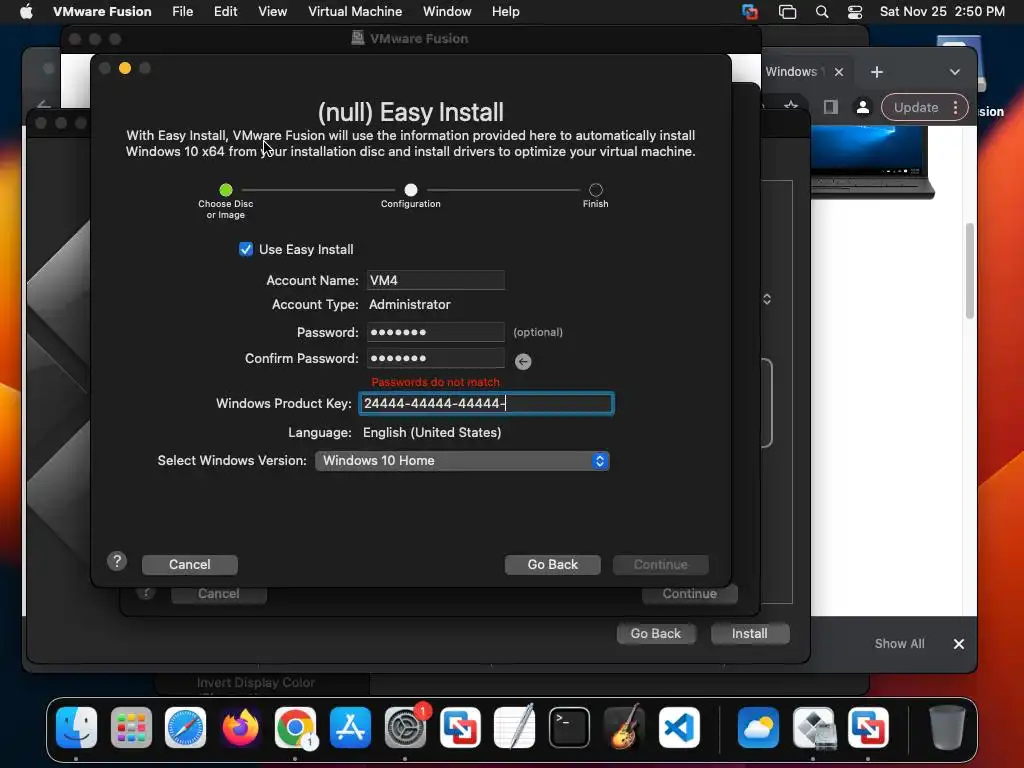Click the Stage Manager windows icon in menu bar

tap(788, 12)
